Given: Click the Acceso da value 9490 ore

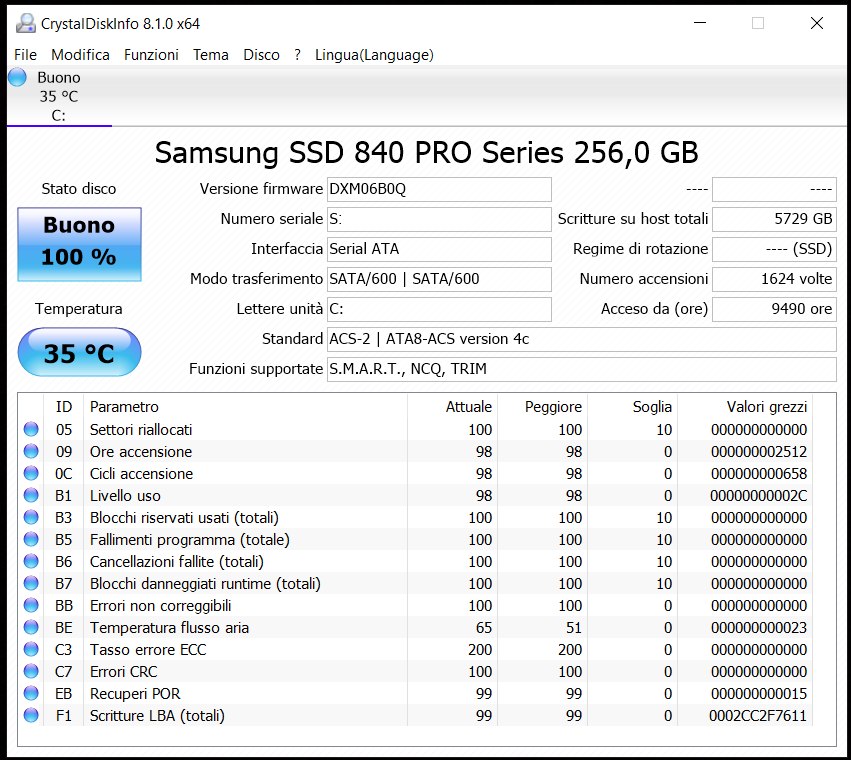Looking at the screenshot, I should (774, 309).
